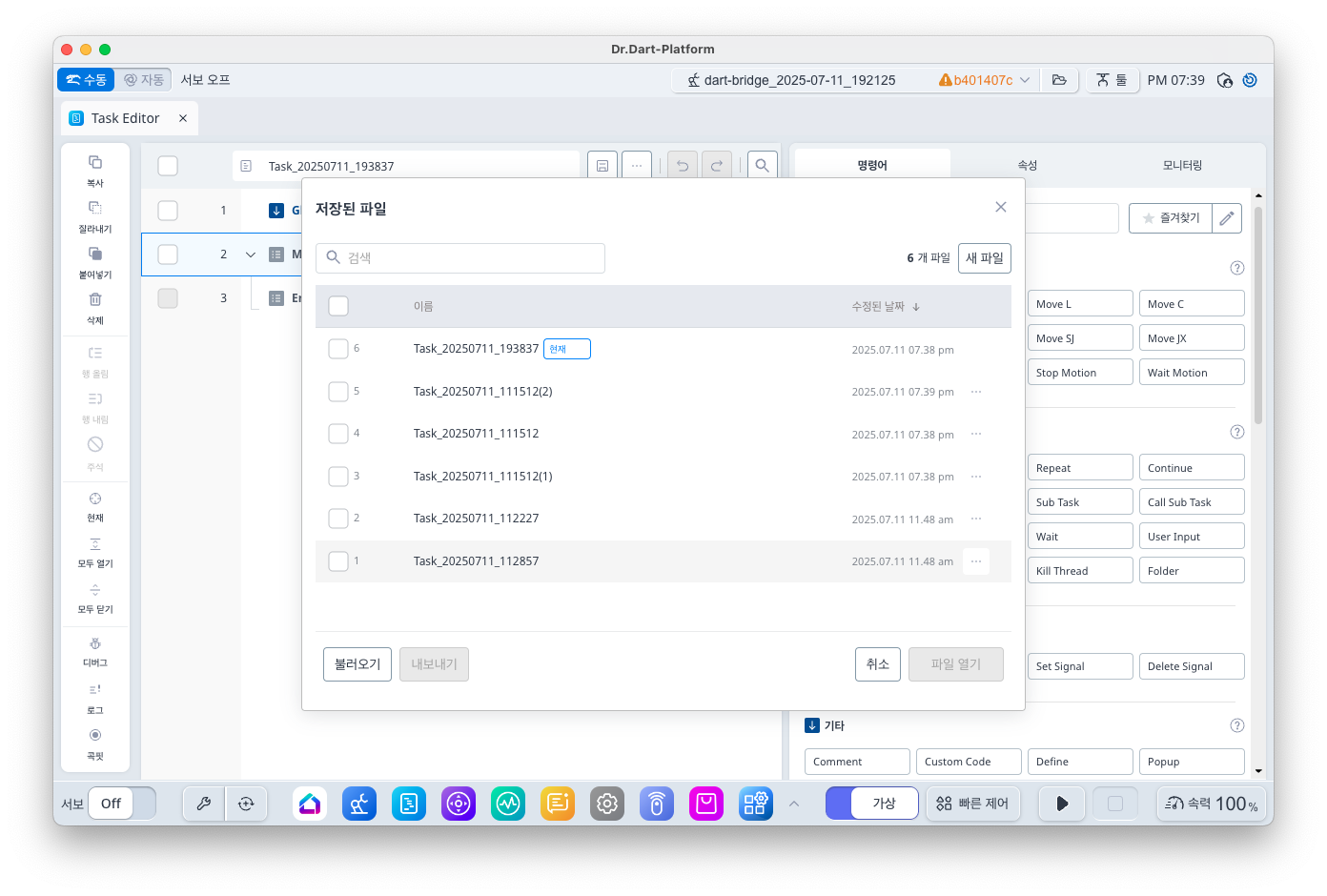The width and height of the screenshot is (1327, 896).
Task: Click the play button in bottom bar
Action: click(x=1062, y=804)
